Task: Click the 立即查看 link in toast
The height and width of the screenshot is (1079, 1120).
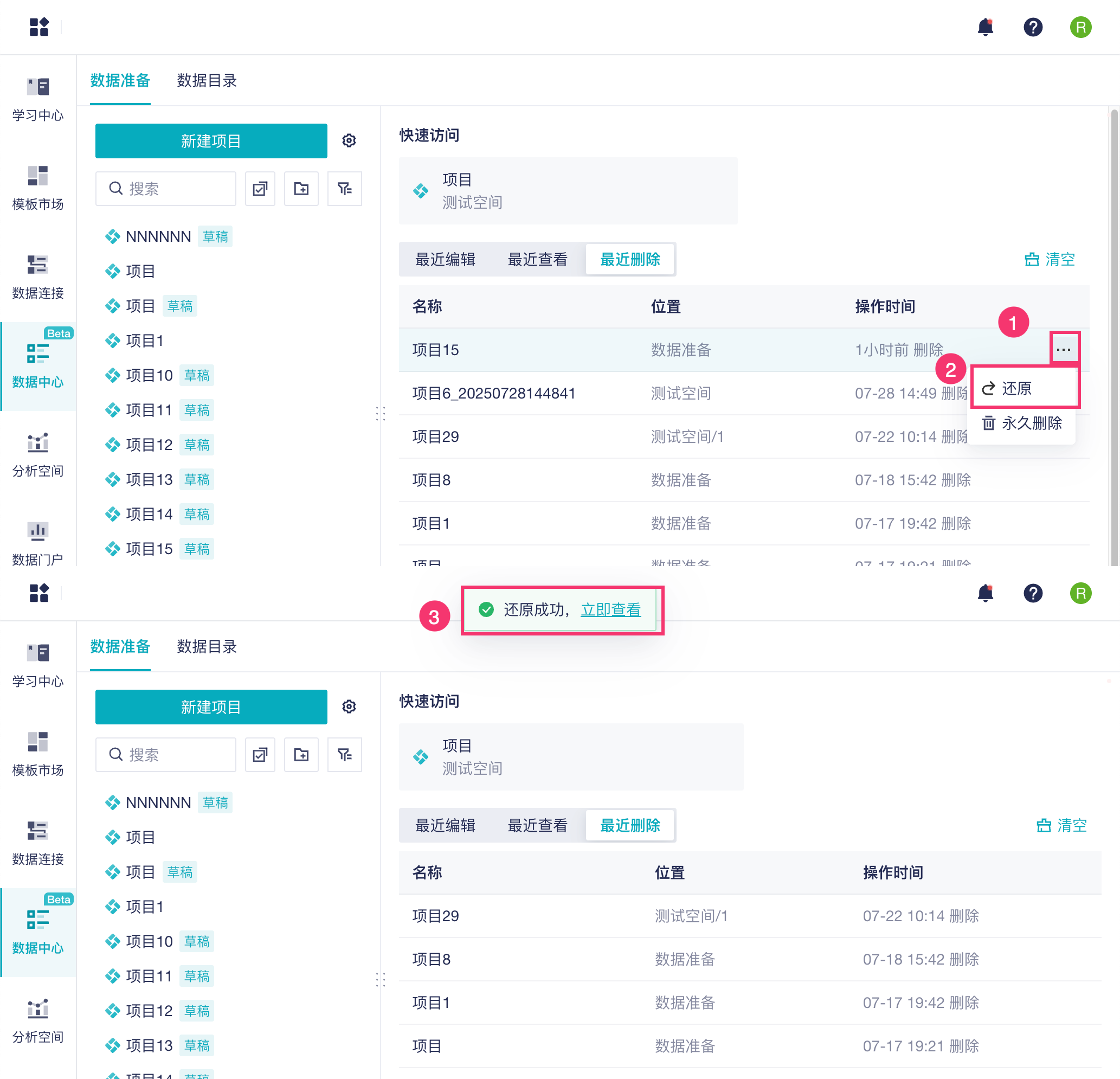Action: coord(610,610)
